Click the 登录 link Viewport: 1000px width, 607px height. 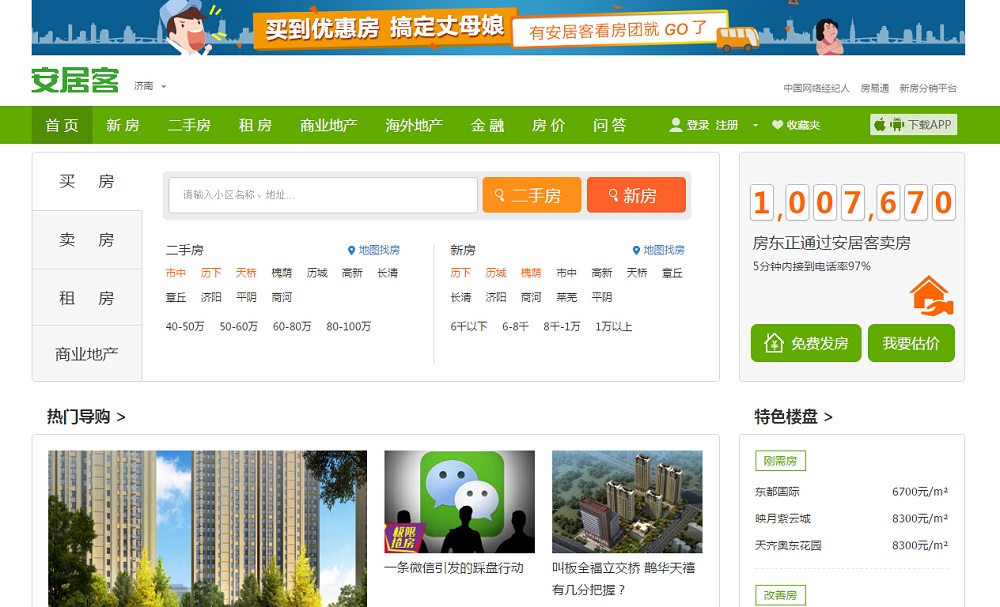pos(698,125)
